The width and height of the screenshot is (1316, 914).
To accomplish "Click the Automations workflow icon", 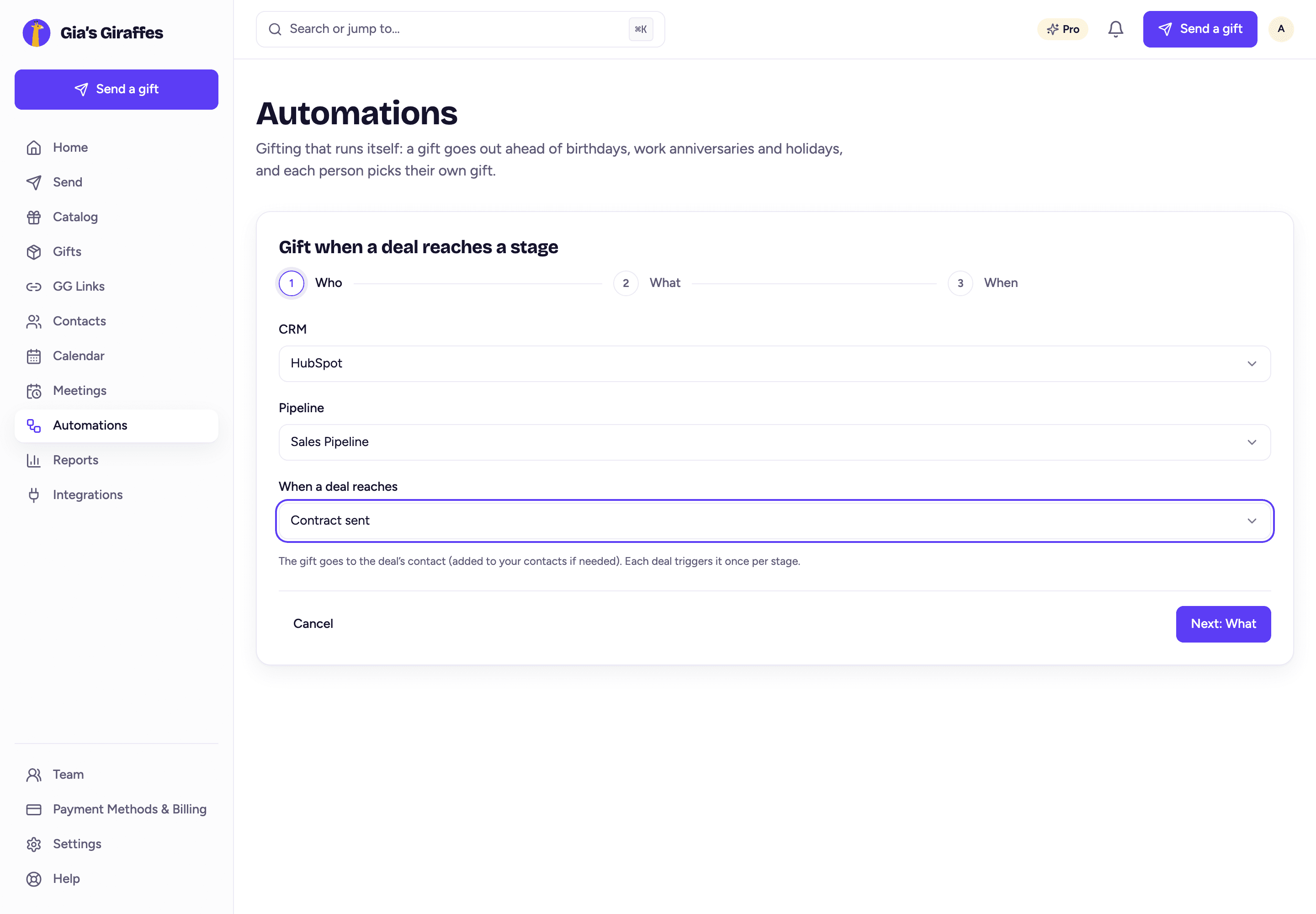I will (34, 425).
